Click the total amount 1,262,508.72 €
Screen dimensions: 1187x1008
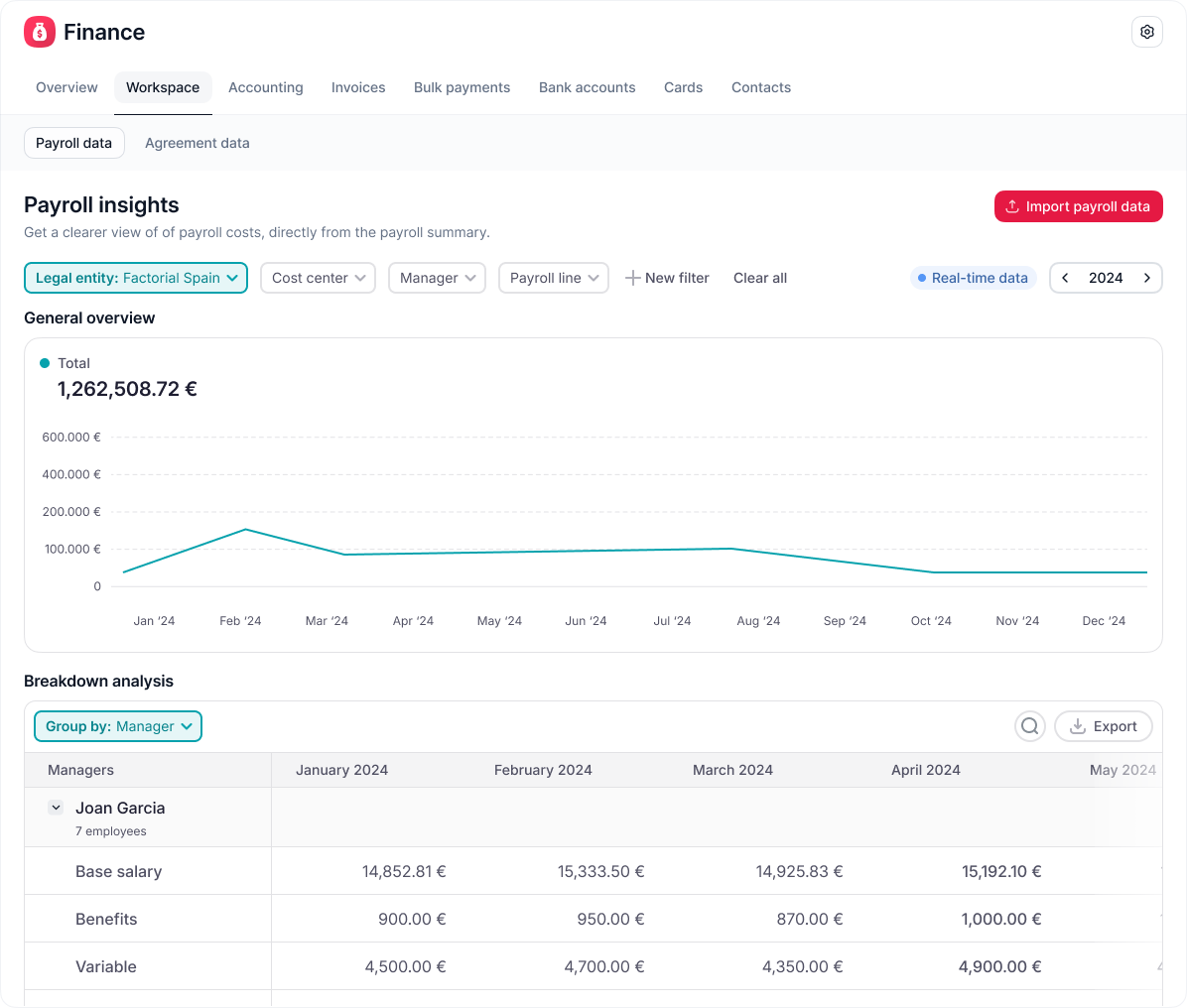[127, 389]
